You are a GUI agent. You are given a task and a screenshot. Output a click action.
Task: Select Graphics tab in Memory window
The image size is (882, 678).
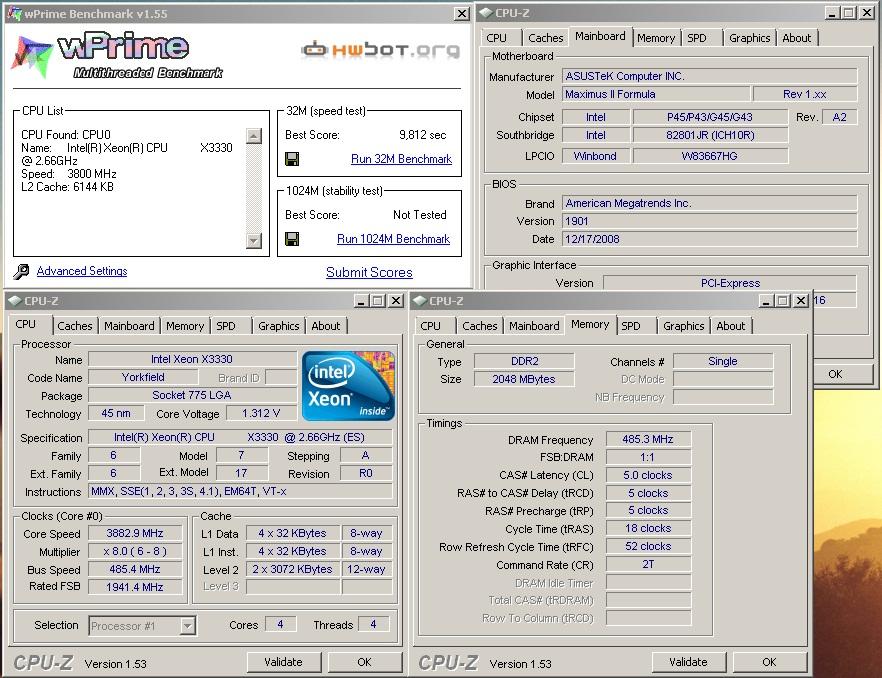[683, 326]
